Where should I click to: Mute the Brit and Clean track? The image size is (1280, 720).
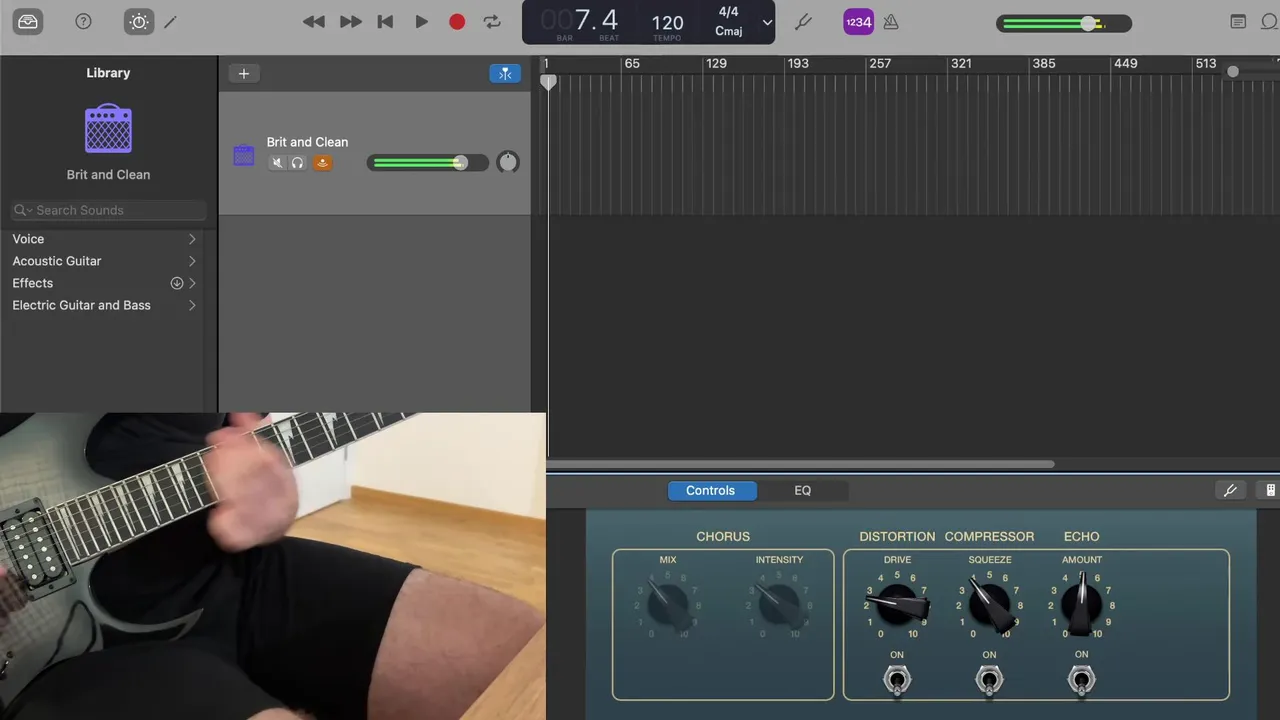(277, 163)
